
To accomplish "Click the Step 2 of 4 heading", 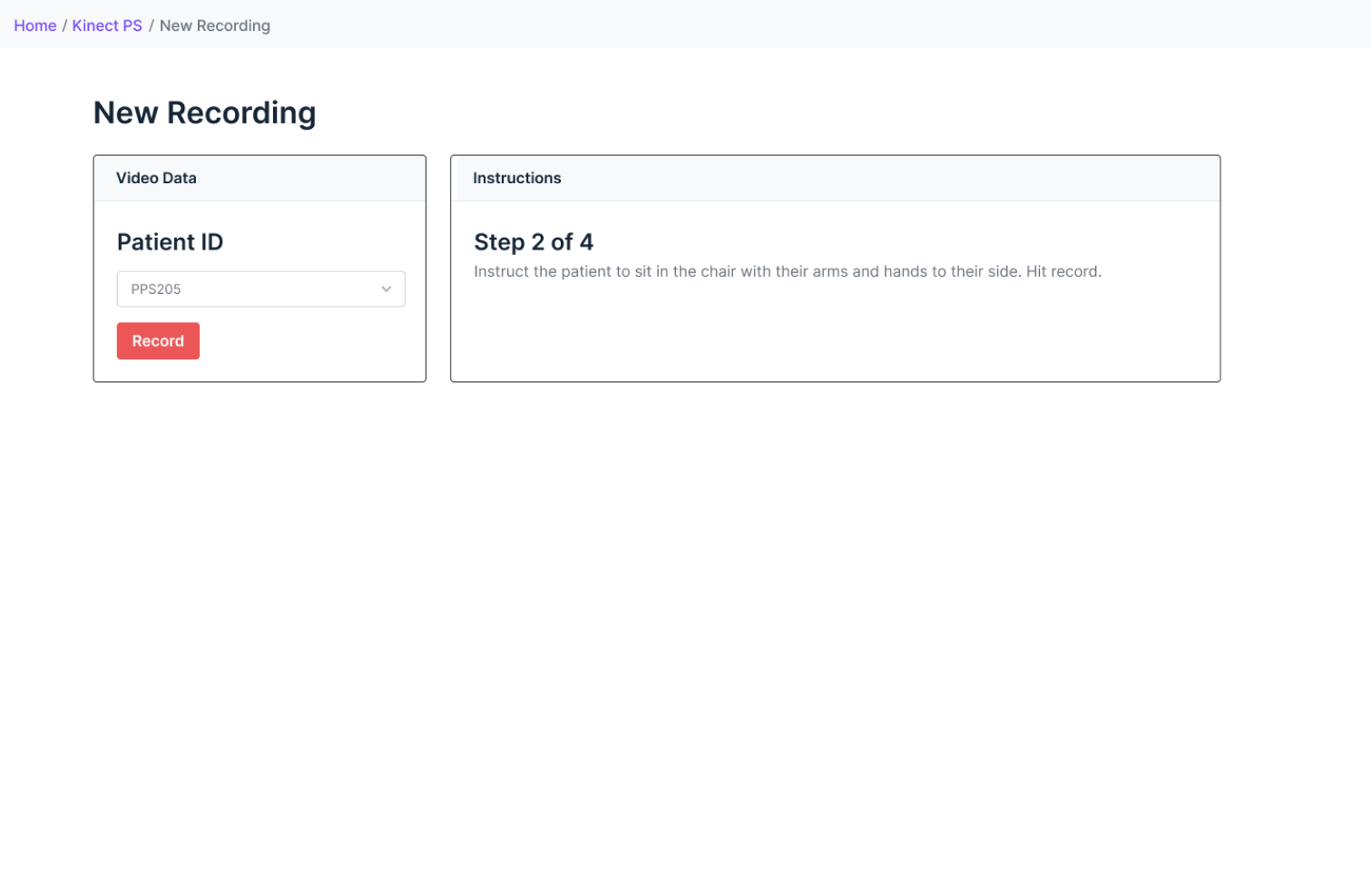I will (x=534, y=242).
